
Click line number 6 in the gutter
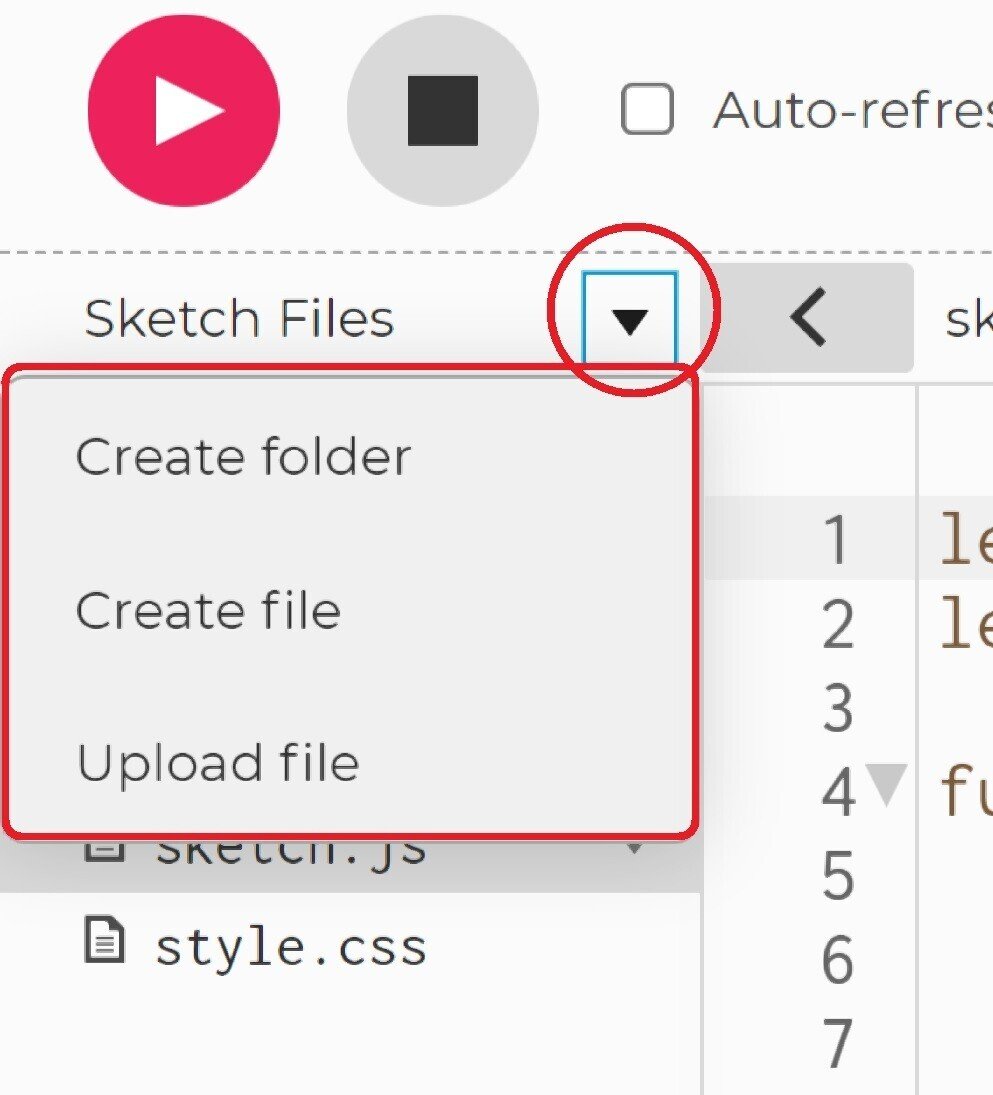pos(837,961)
